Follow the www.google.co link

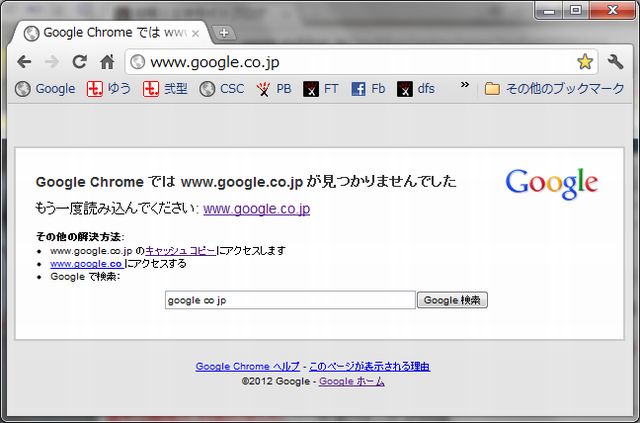coord(87,264)
